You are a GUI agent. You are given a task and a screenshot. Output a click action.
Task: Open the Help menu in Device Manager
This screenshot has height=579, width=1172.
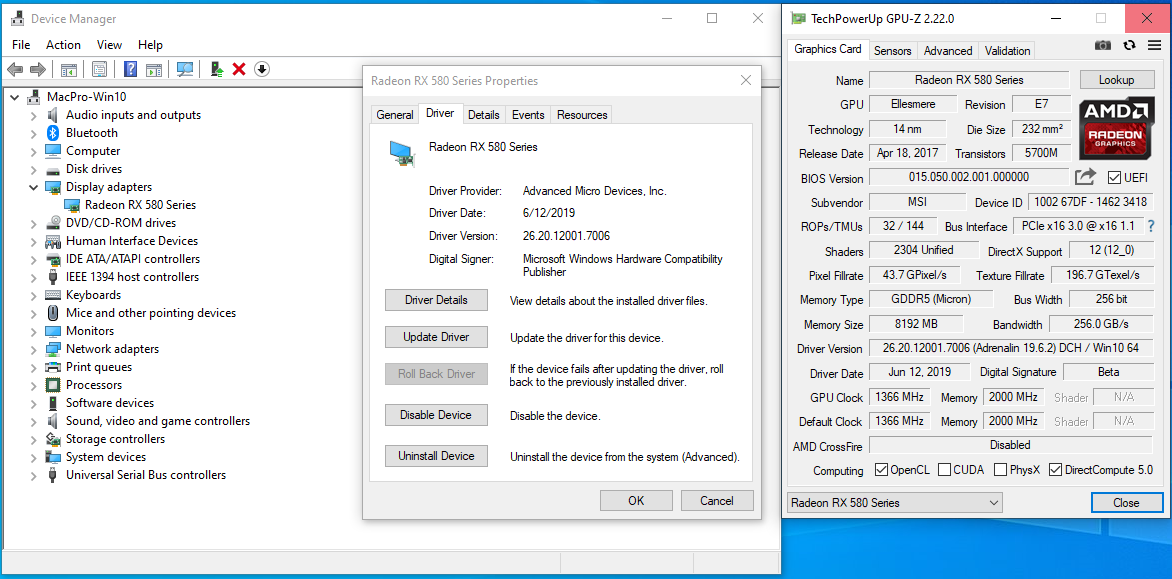click(x=150, y=45)
